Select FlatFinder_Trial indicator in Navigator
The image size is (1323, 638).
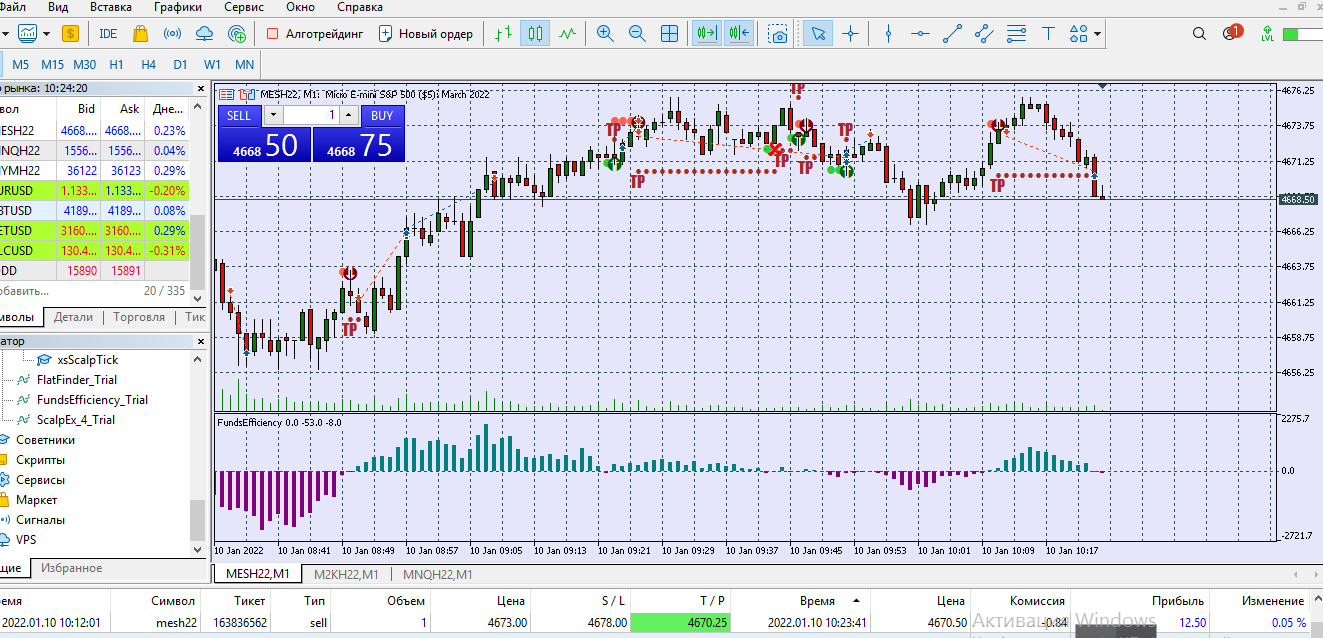pyautogui.click(x=77, y=380)
